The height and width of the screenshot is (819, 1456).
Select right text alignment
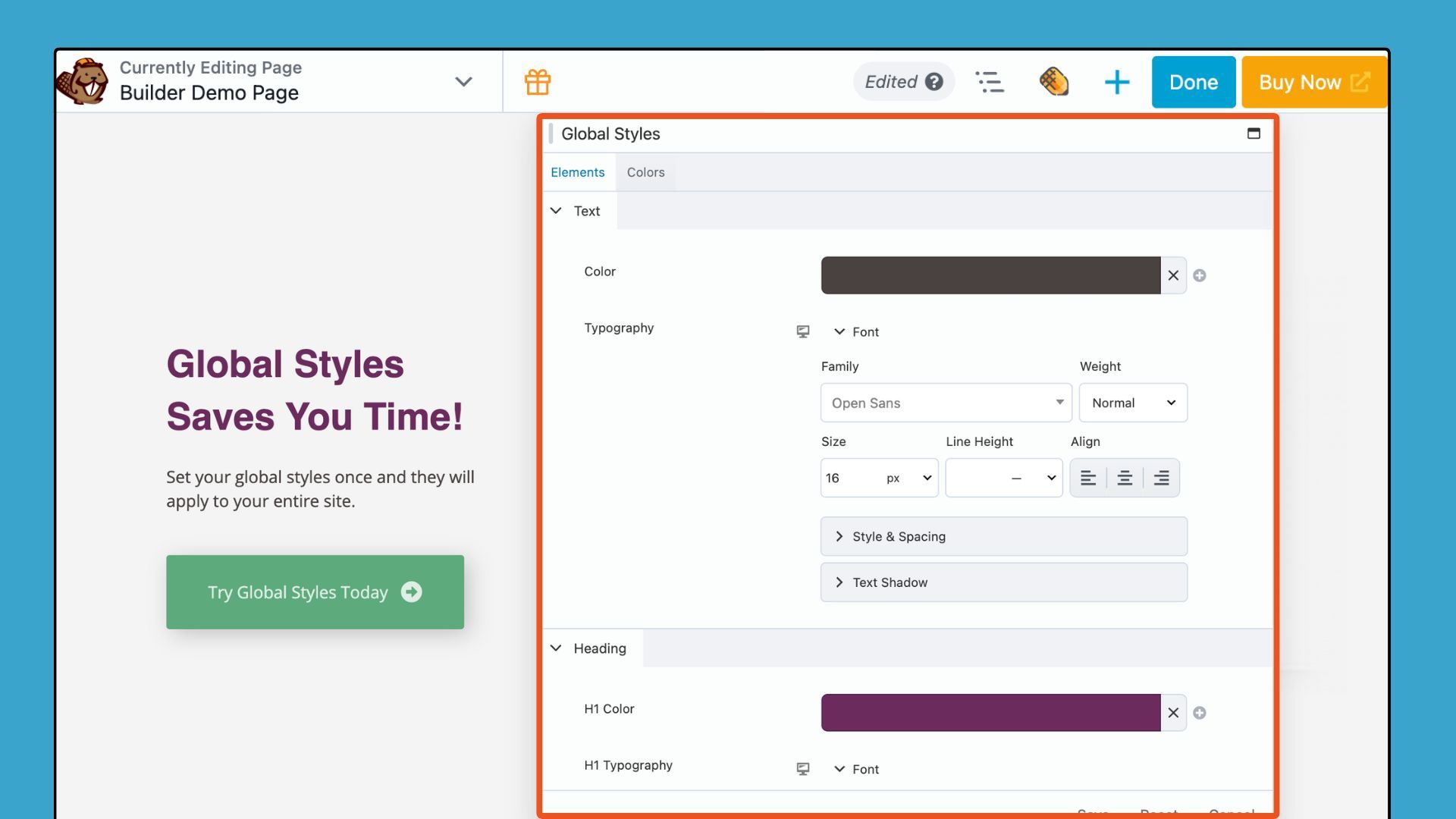pyautogui.click(x=1161, y=478)
